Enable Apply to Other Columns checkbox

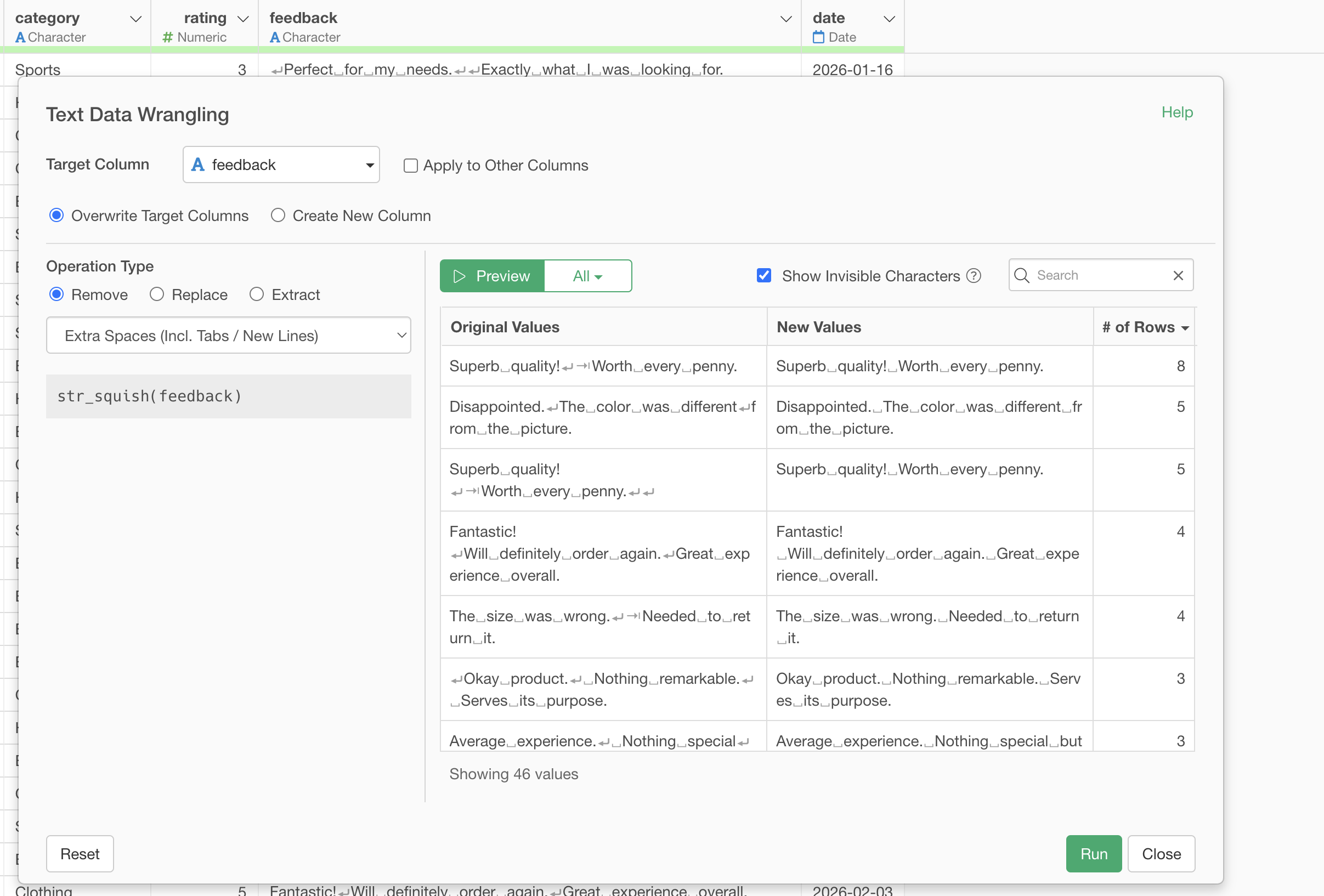410,166
